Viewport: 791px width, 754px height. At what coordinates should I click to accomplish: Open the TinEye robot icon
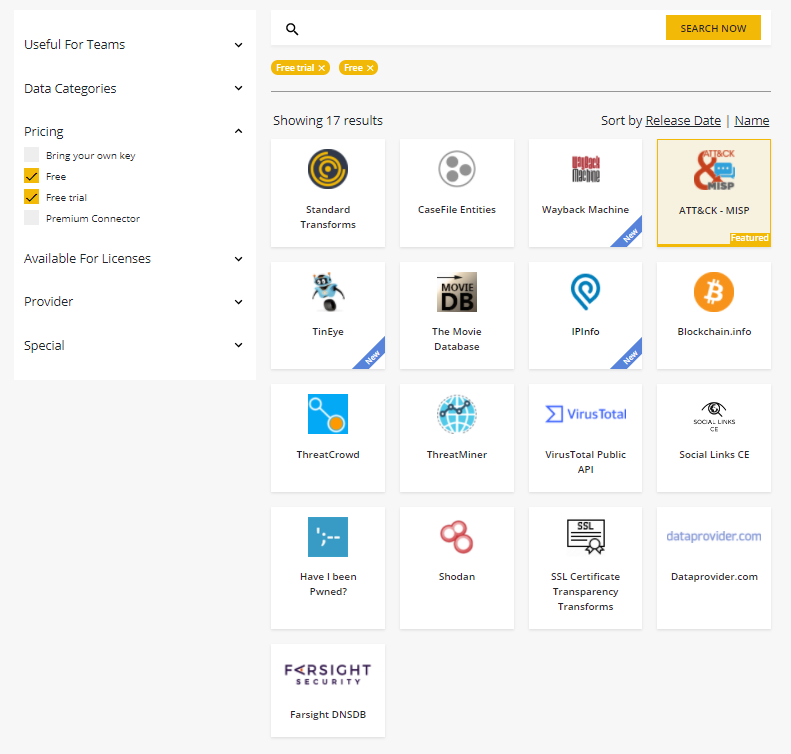pos(328,292)
